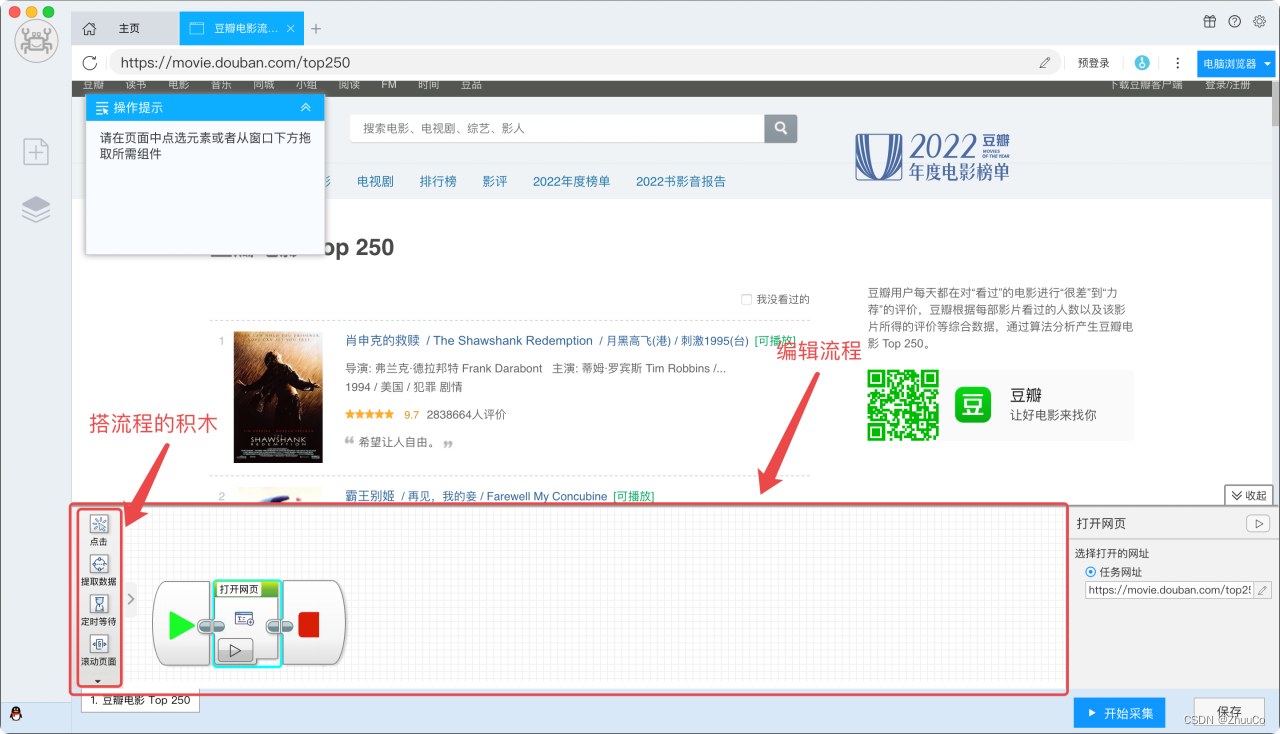Click the task URL input field
This screenshot has height=734, width=1280.
click(1169, 590)
